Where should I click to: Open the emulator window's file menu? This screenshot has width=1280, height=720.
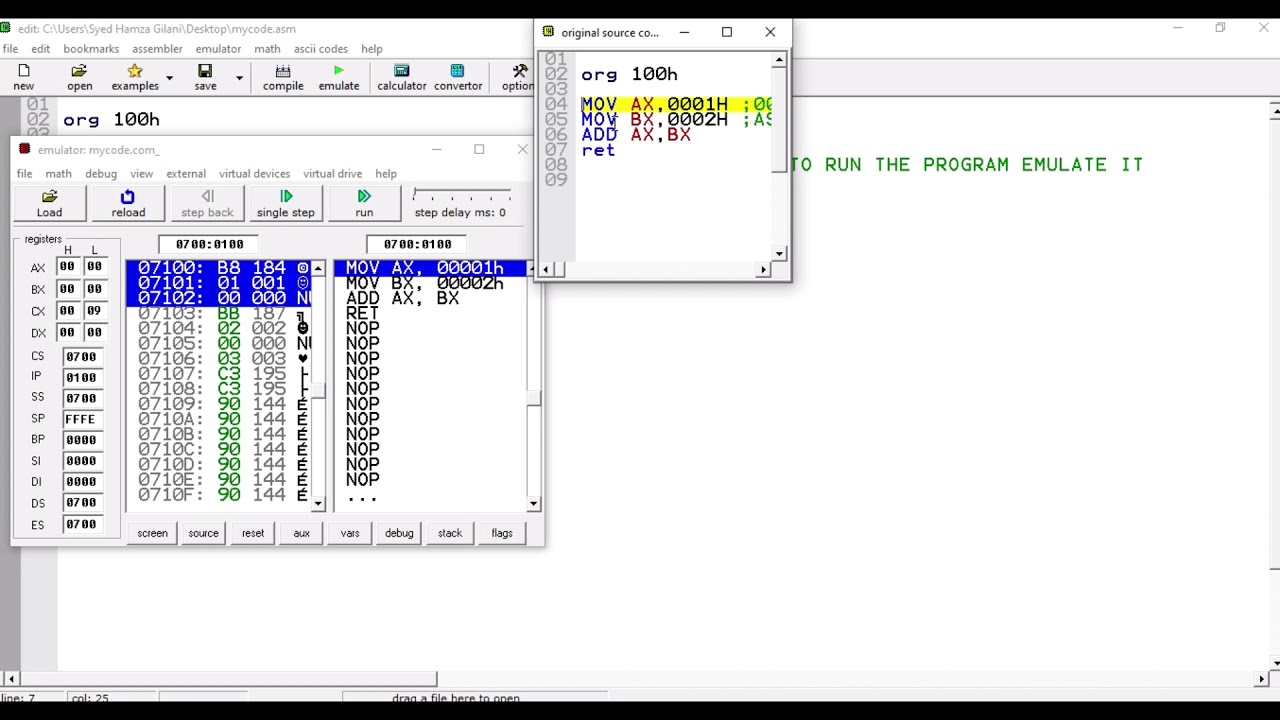pos(24,174)
